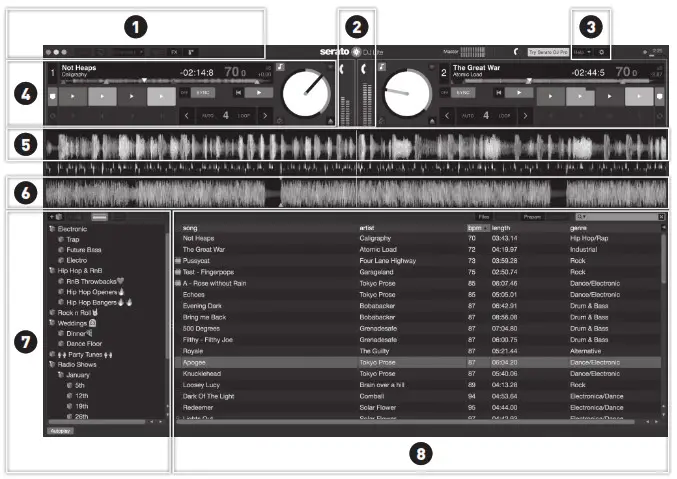Sort by the bpm column header
The image size is (677, 479).
point(478,228)
